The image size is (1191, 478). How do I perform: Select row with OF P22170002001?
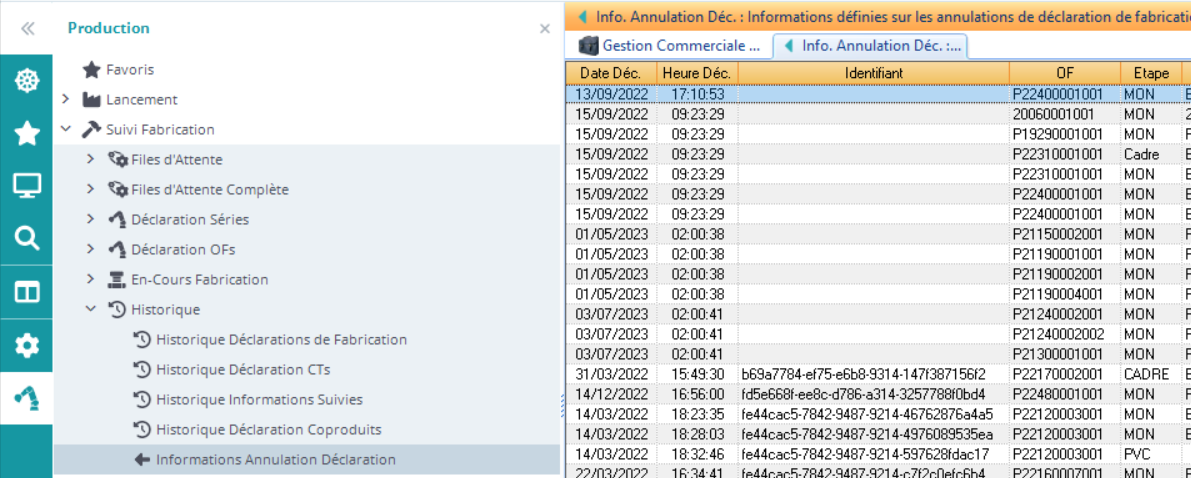(x=1058, y=373)
